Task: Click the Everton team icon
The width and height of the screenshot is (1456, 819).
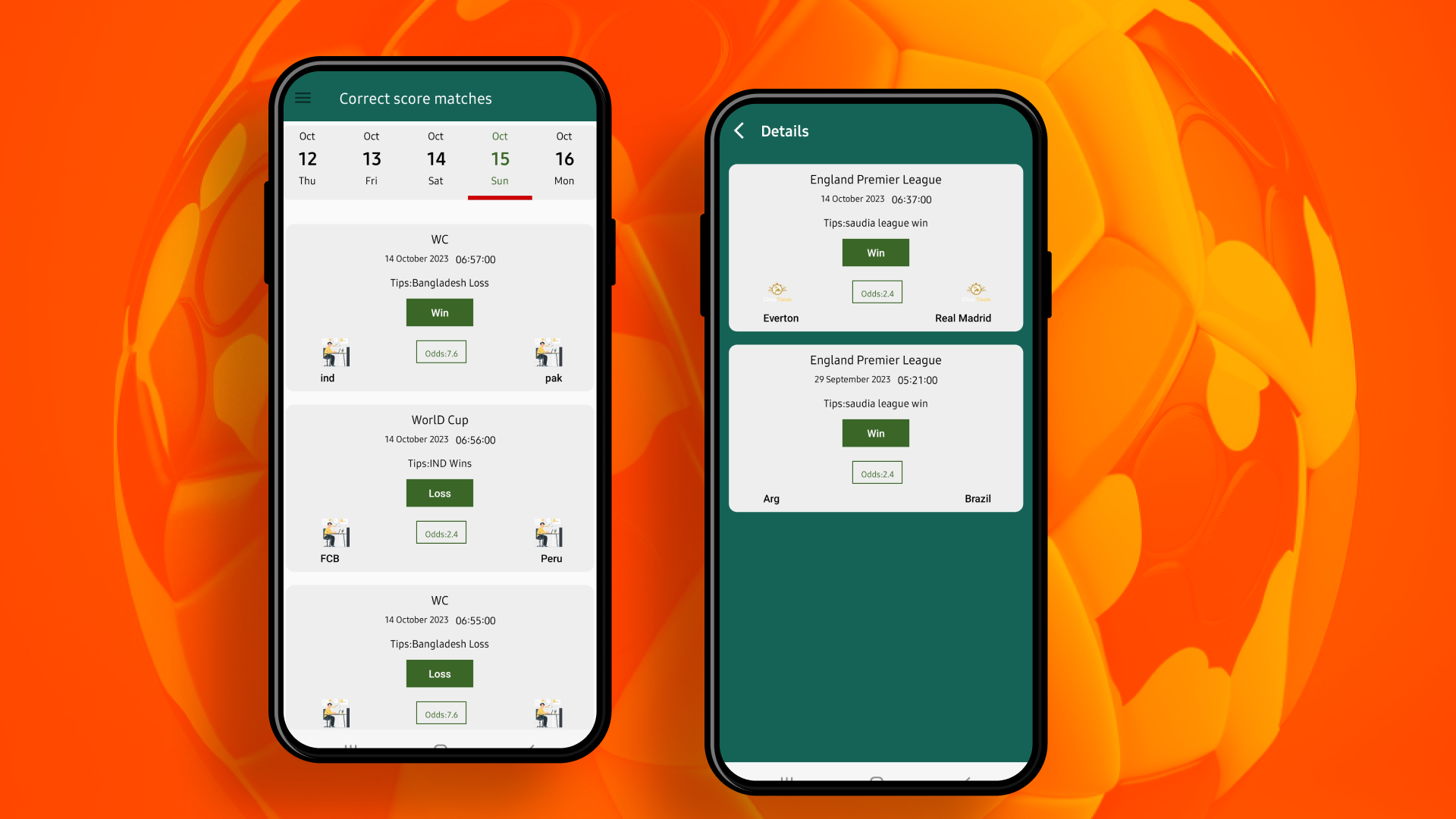Action: 779,291
